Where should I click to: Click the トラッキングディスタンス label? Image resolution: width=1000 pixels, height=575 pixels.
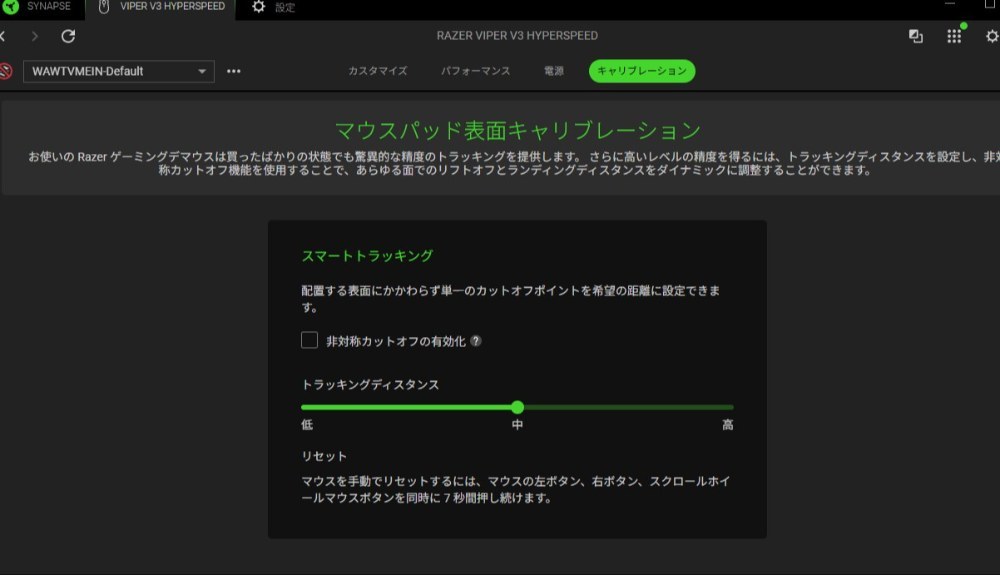click(371, 385)
